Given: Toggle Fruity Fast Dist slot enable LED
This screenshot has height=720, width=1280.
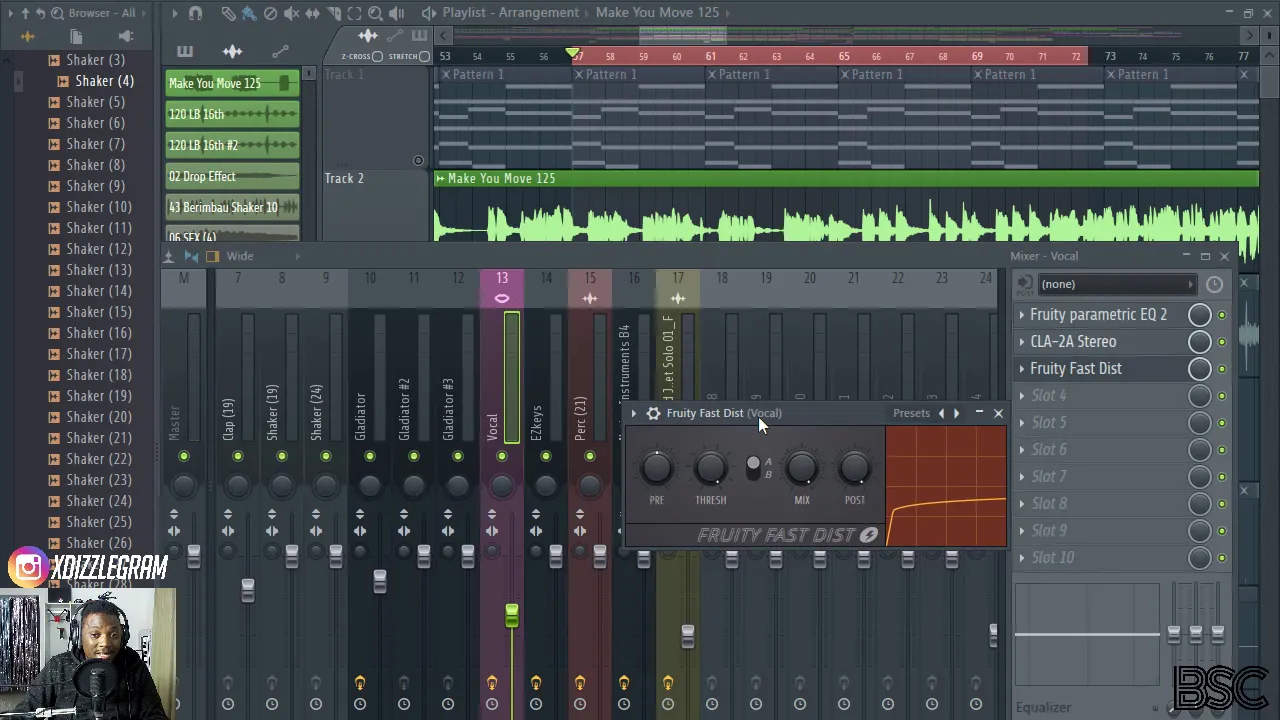Looking at the screenshot, I should tap(1222, 369).
